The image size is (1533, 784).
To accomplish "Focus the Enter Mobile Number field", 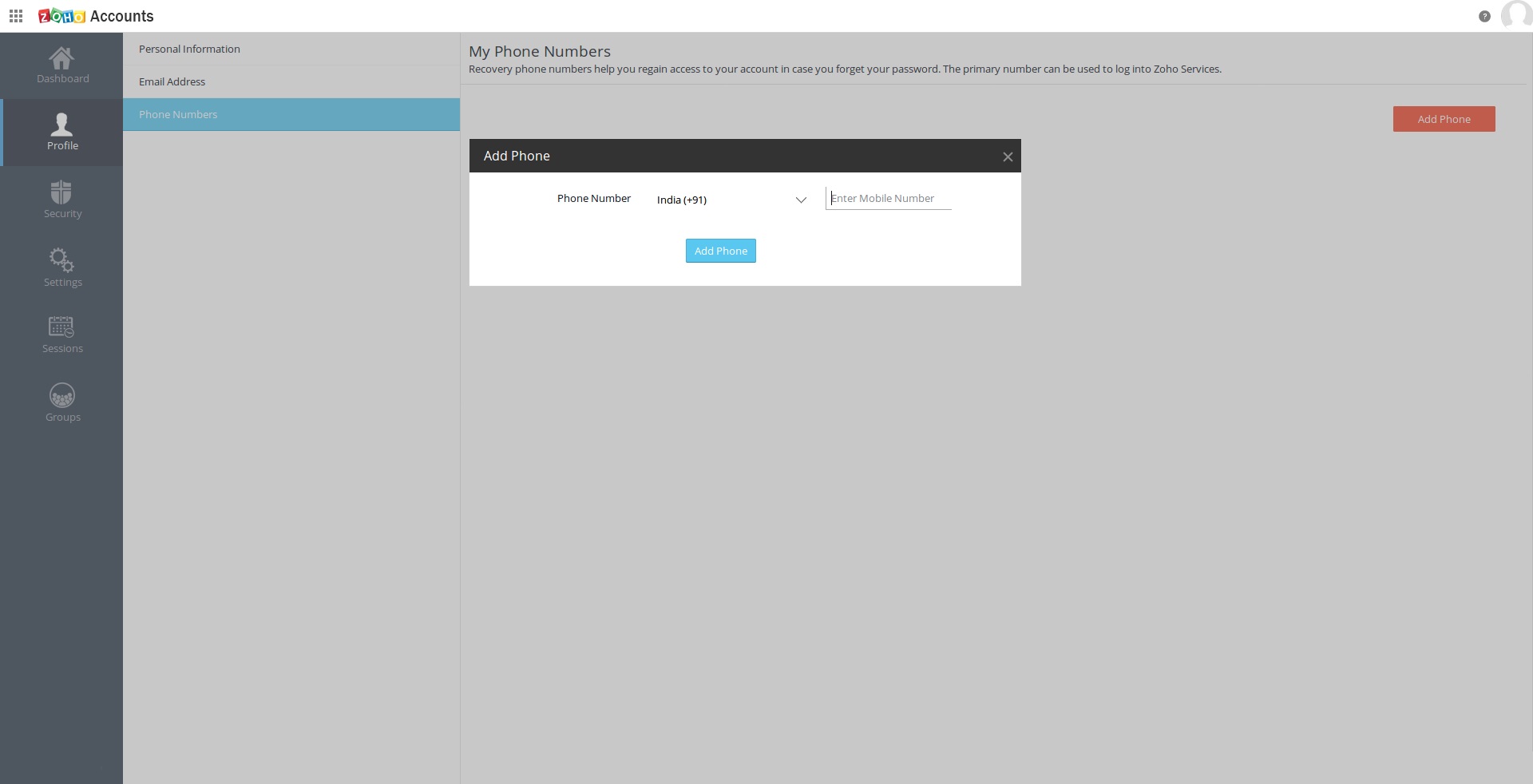I will (x=888, y=198).
